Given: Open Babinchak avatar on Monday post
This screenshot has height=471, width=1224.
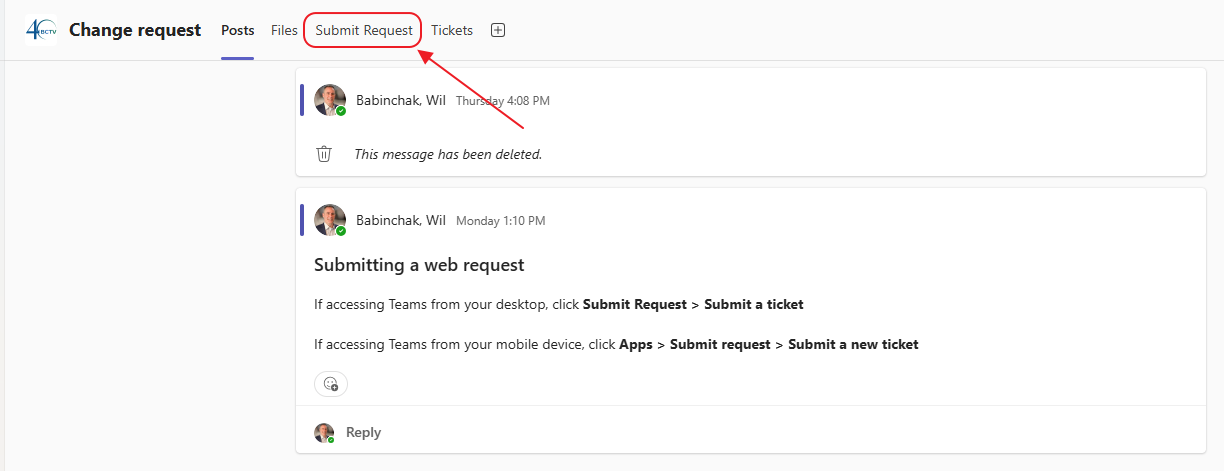Looking at the screenshot, I should tap(330, 220).
